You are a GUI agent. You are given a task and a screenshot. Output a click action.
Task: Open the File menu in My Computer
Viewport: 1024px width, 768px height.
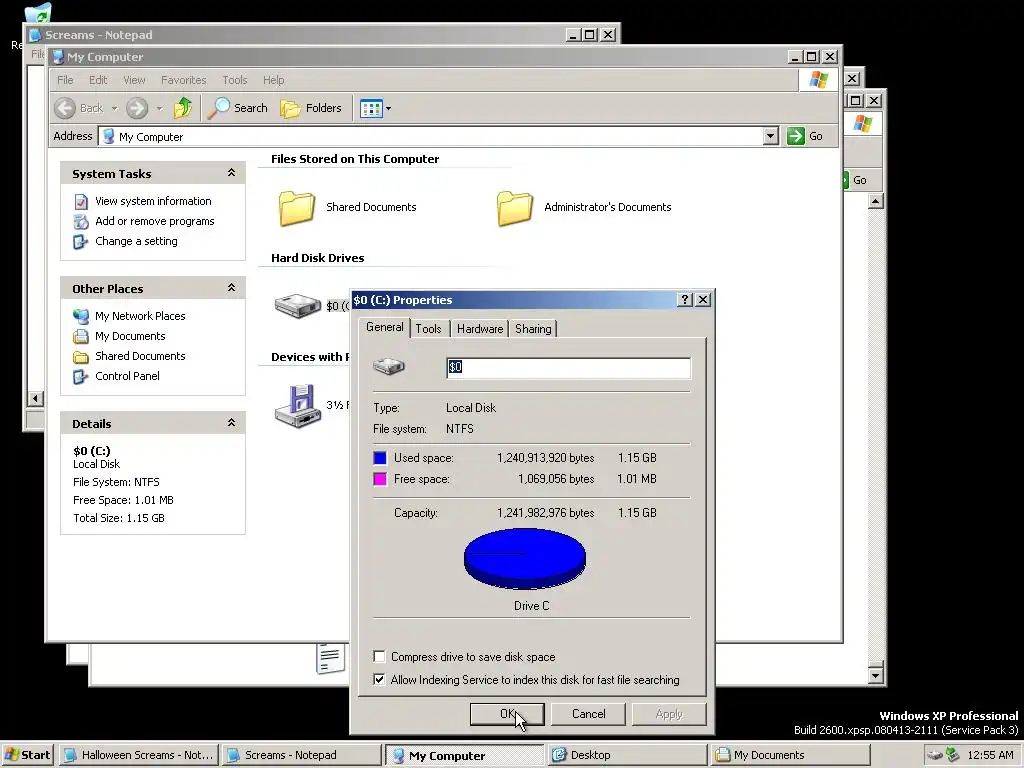[x=65, y=80]
